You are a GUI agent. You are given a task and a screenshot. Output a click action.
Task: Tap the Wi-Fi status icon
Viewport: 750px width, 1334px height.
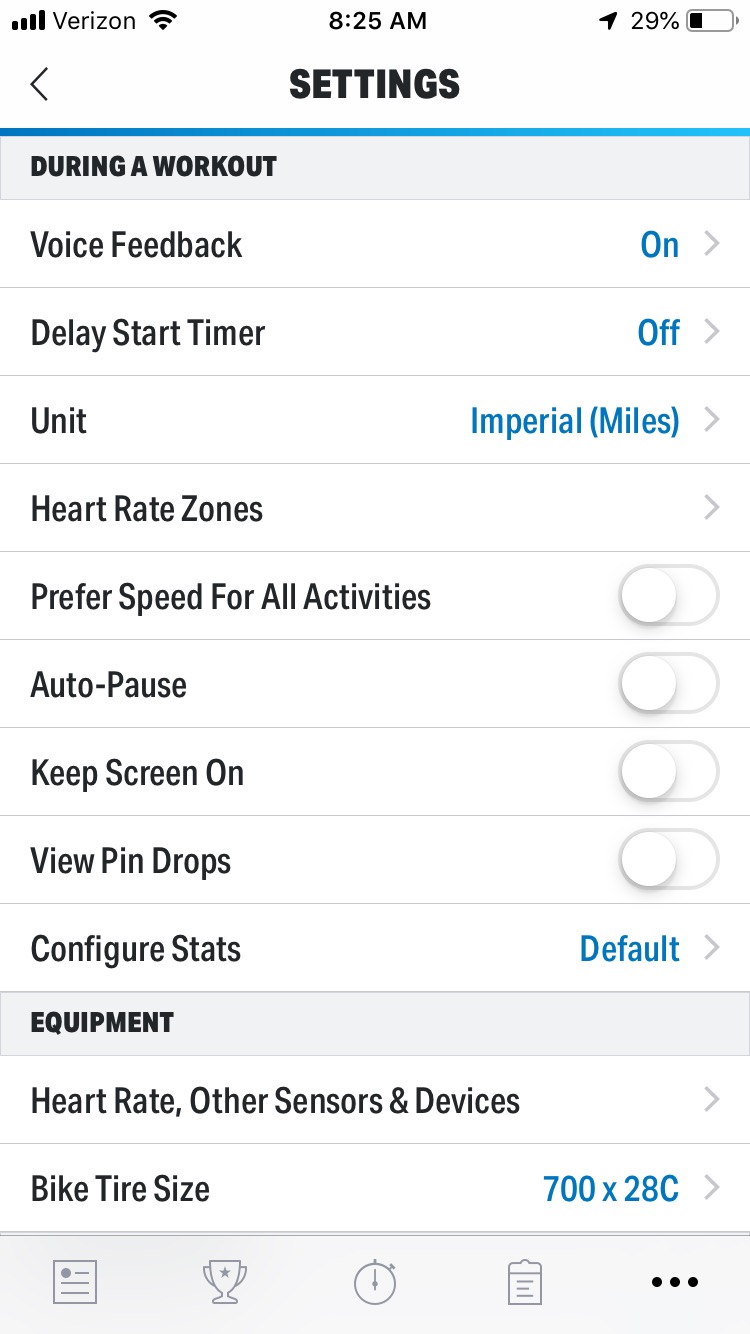point(161,20)
